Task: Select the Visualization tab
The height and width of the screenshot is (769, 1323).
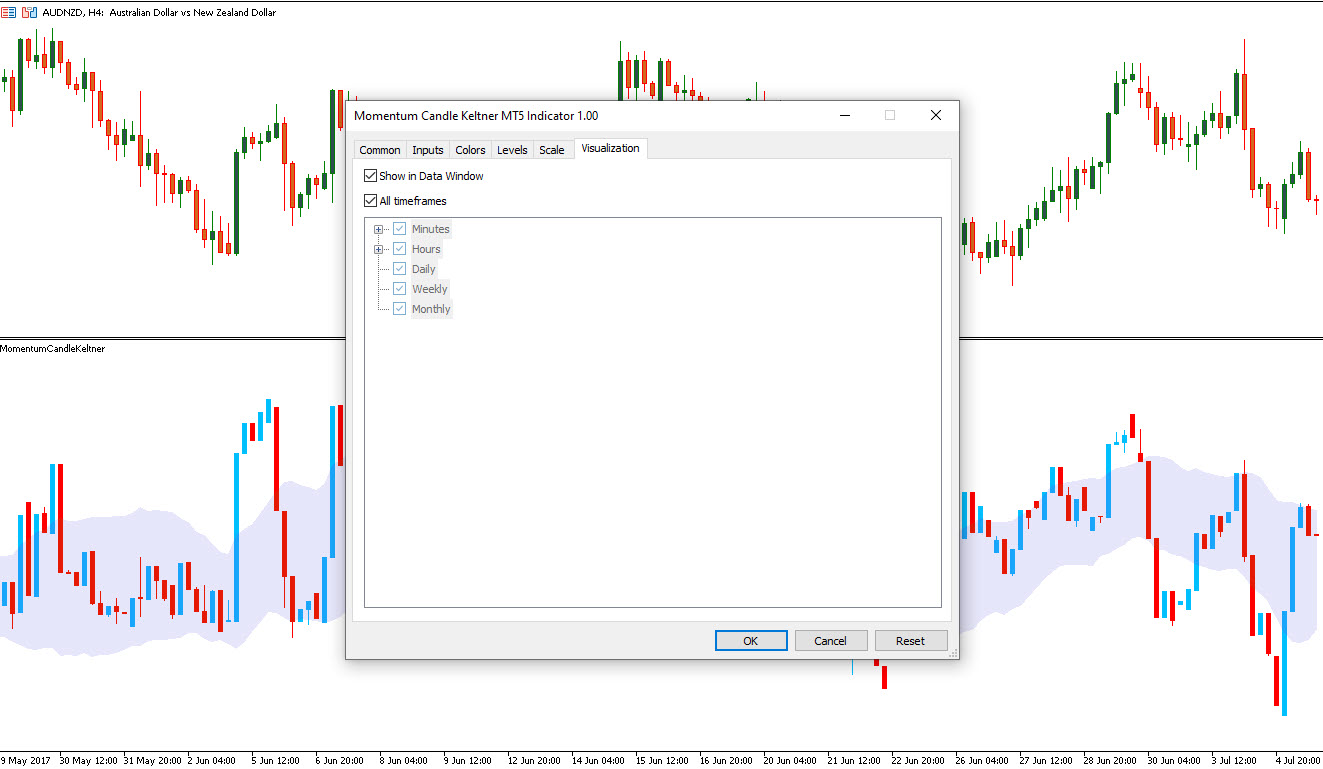Action: pos(610,149)
